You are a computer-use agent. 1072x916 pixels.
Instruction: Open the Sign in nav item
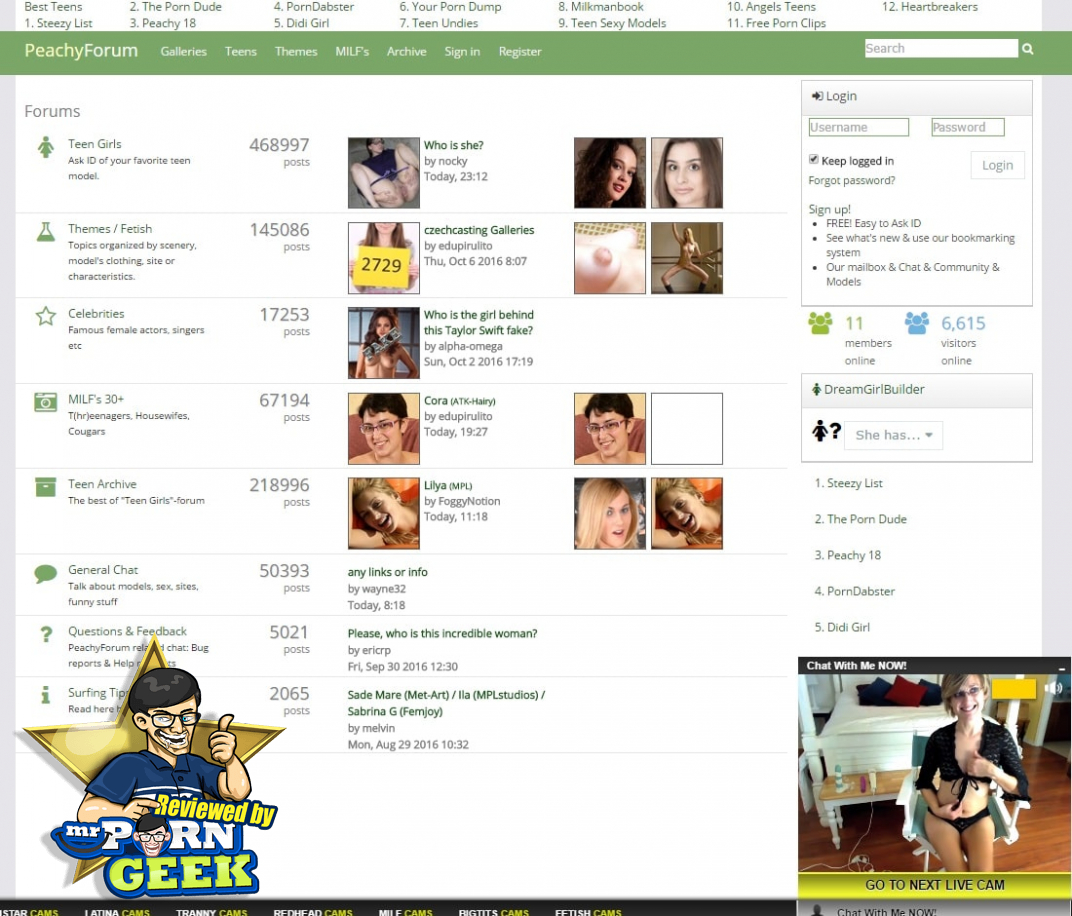coord(462,52)
